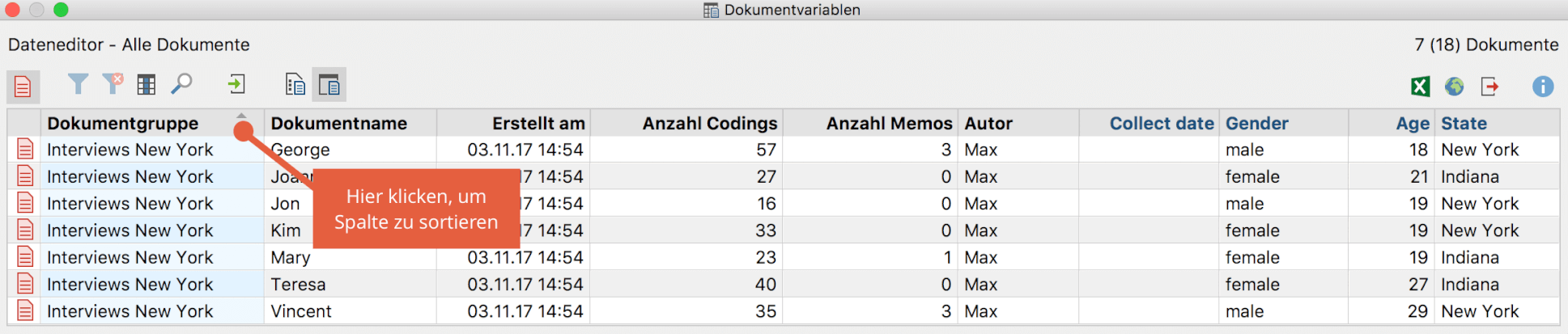Open the filter funnel icon
This screenshot has height=334, width=1568.
point(78,84)
